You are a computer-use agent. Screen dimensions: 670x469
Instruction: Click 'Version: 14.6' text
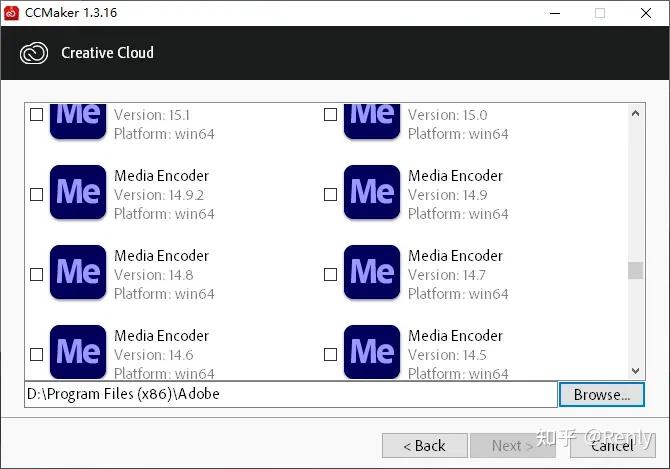click(x=154, y=355)
